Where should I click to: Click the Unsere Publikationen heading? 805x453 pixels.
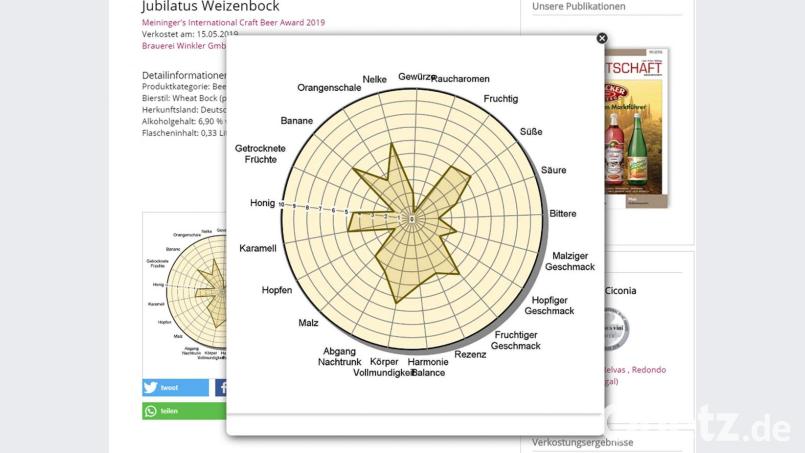(x=579, y=6)
